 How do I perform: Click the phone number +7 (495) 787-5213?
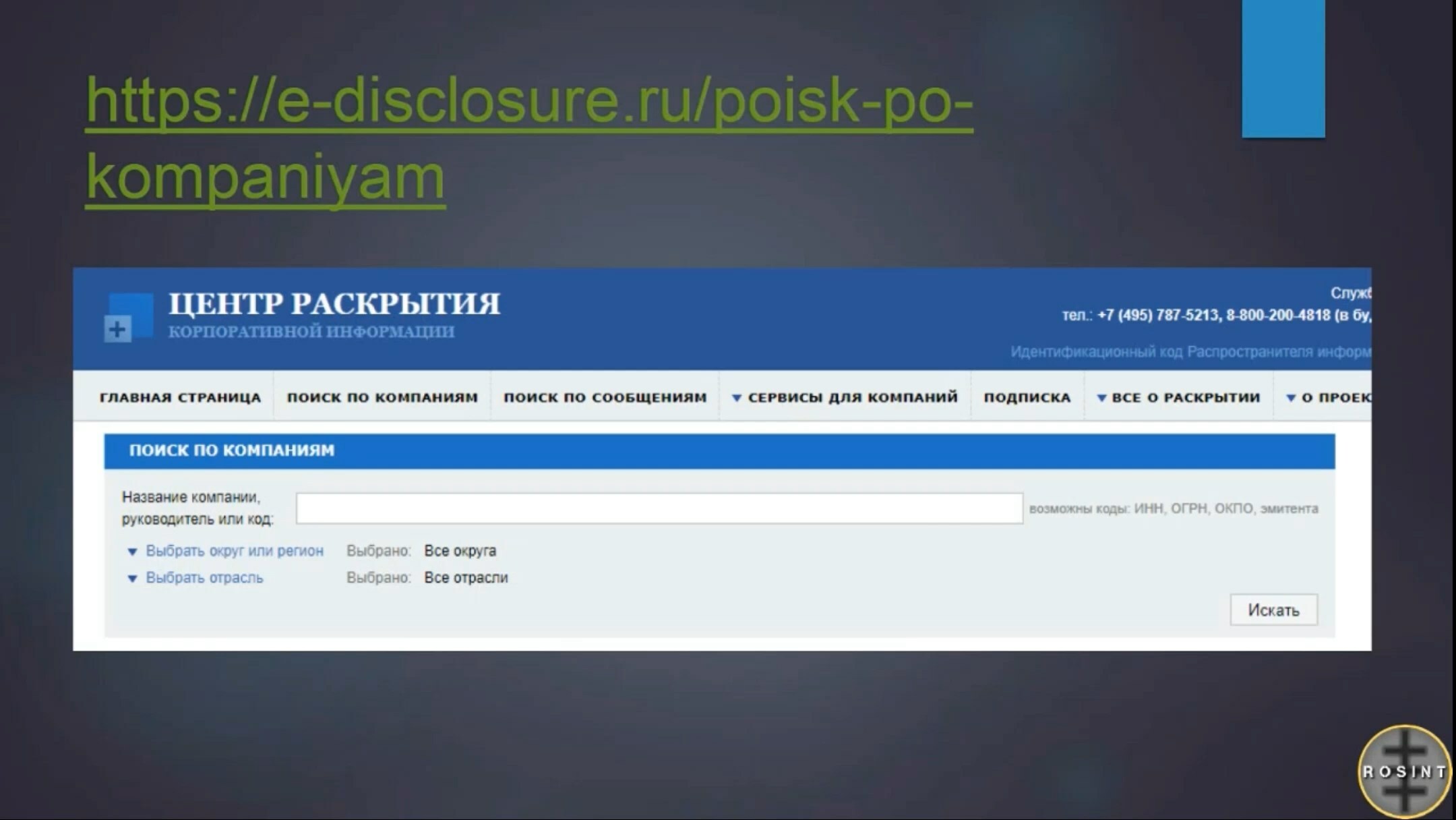1158,315
